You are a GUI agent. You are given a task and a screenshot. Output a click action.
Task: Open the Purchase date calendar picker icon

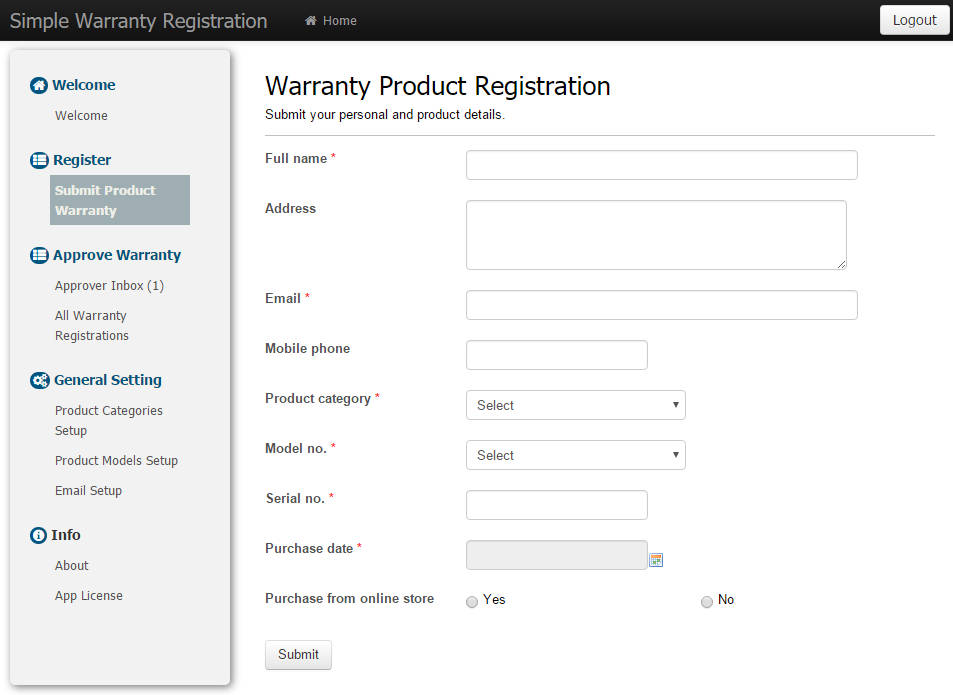656,560
